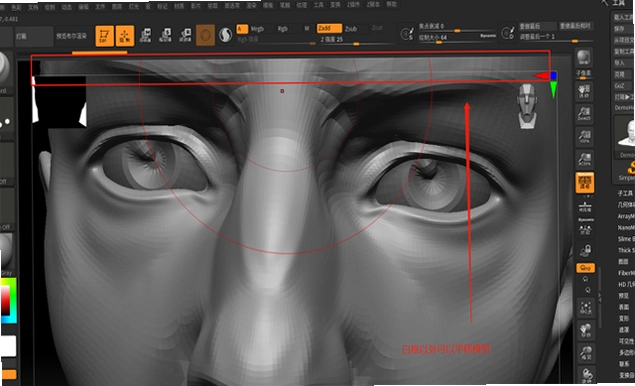The width and height of the screenshot is (635, 386).
Task: Toggle the Qxyz rotation mode
Action: tap(585, 268)
